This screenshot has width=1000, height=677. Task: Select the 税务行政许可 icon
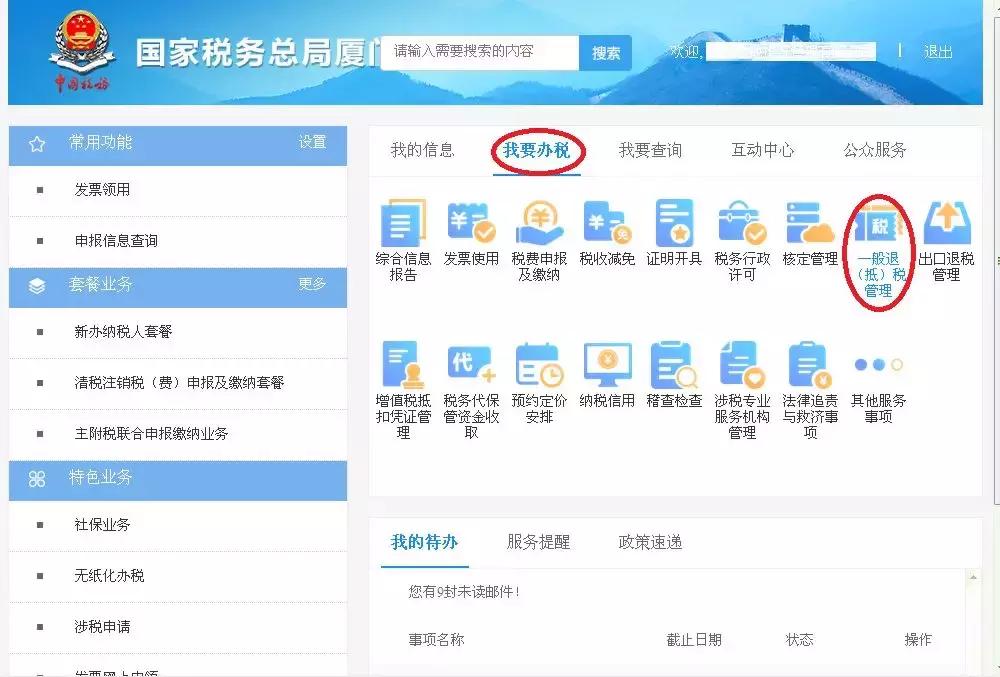740,238
